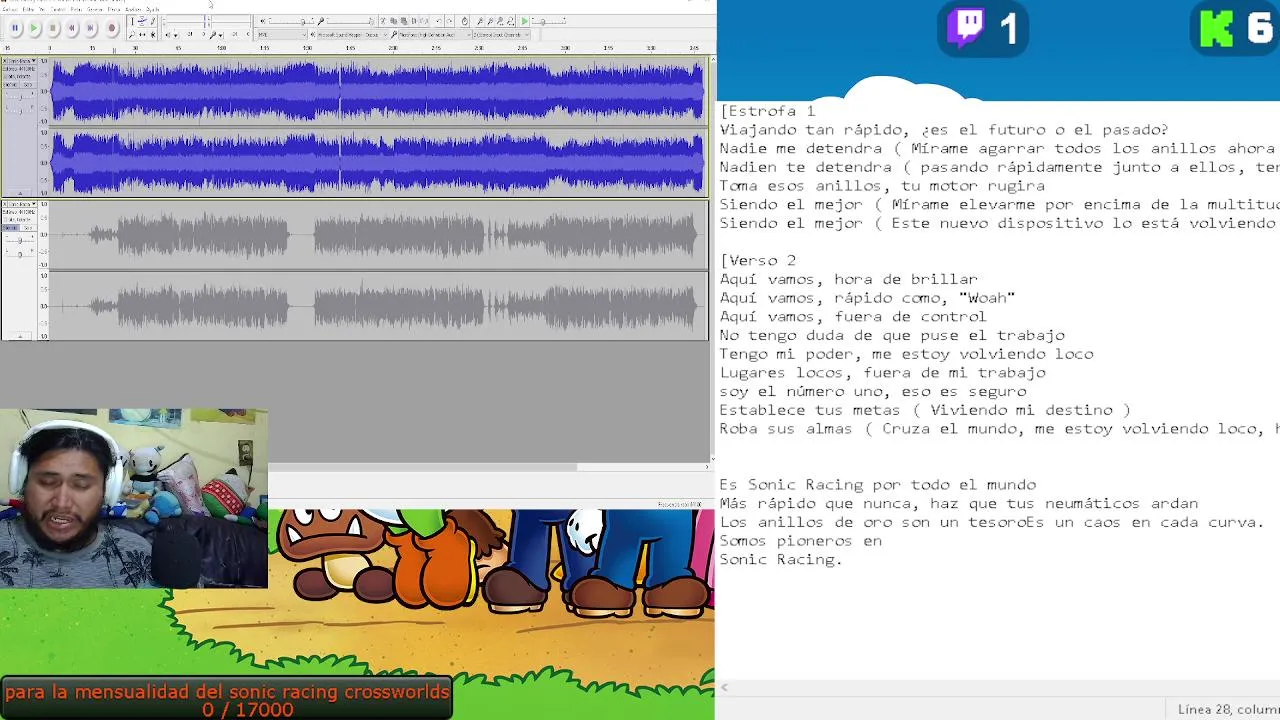
Task: Adjust pan slider of second track
Action: tap(20, 254)
